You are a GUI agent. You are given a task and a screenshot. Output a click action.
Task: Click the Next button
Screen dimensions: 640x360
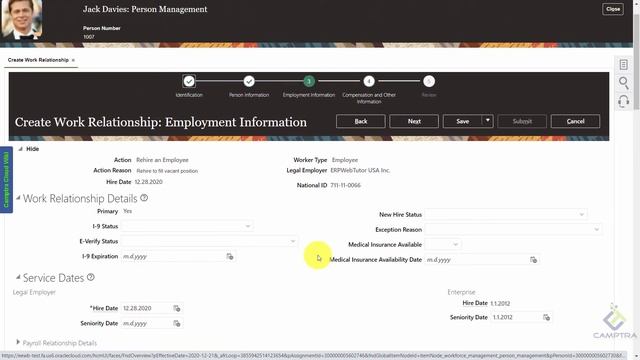tap(414, 121)
